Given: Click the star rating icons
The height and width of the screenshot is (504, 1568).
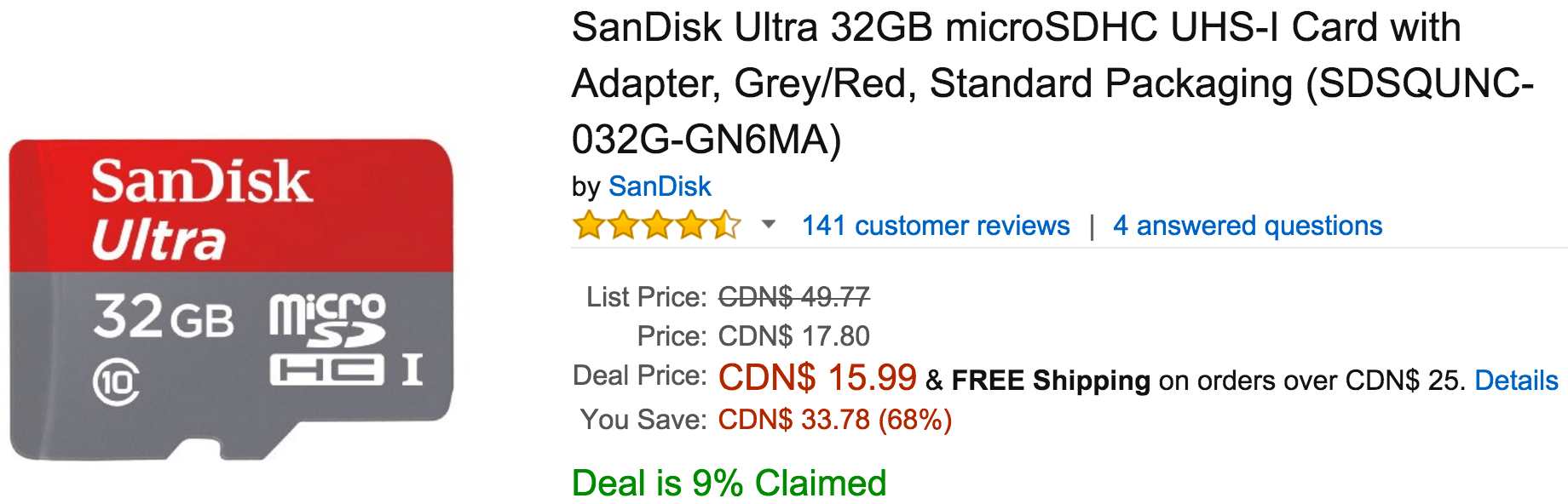Looking at the screenshot, I should pyautogui.click(x=657, y=226).
